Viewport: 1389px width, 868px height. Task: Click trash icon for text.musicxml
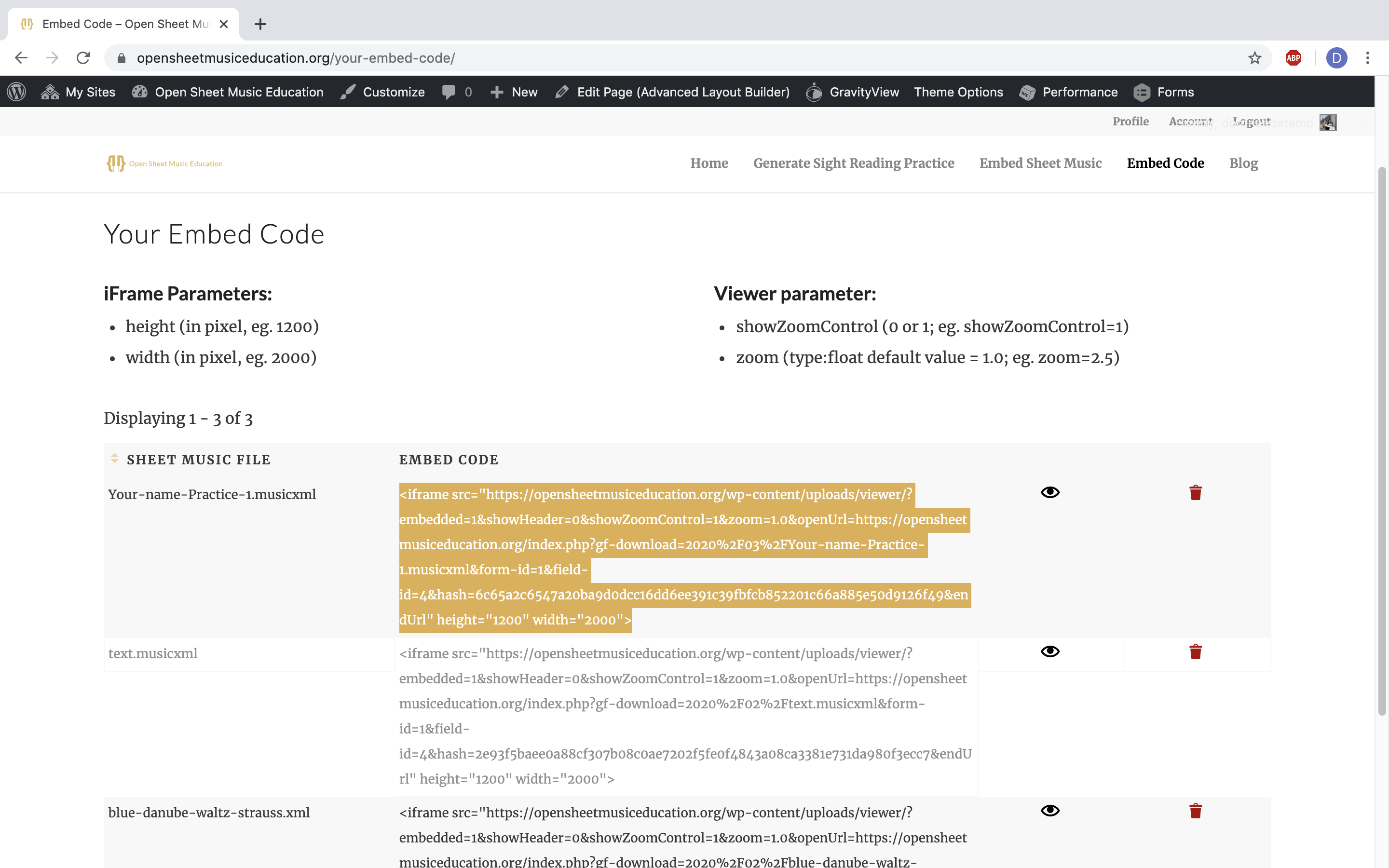[1195, 651]
